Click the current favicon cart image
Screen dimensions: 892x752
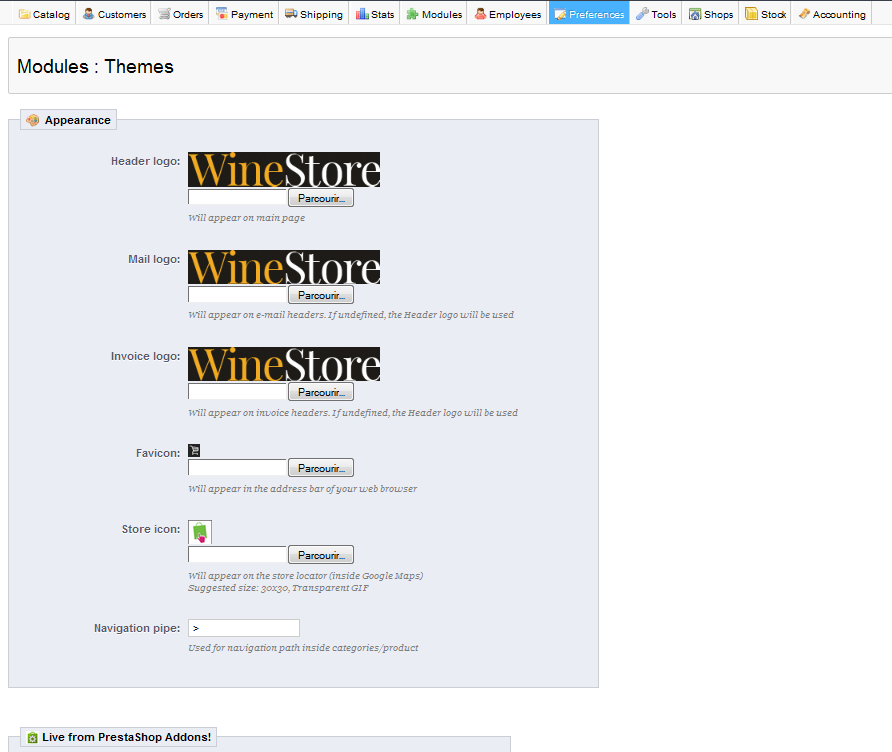(194, 451)
